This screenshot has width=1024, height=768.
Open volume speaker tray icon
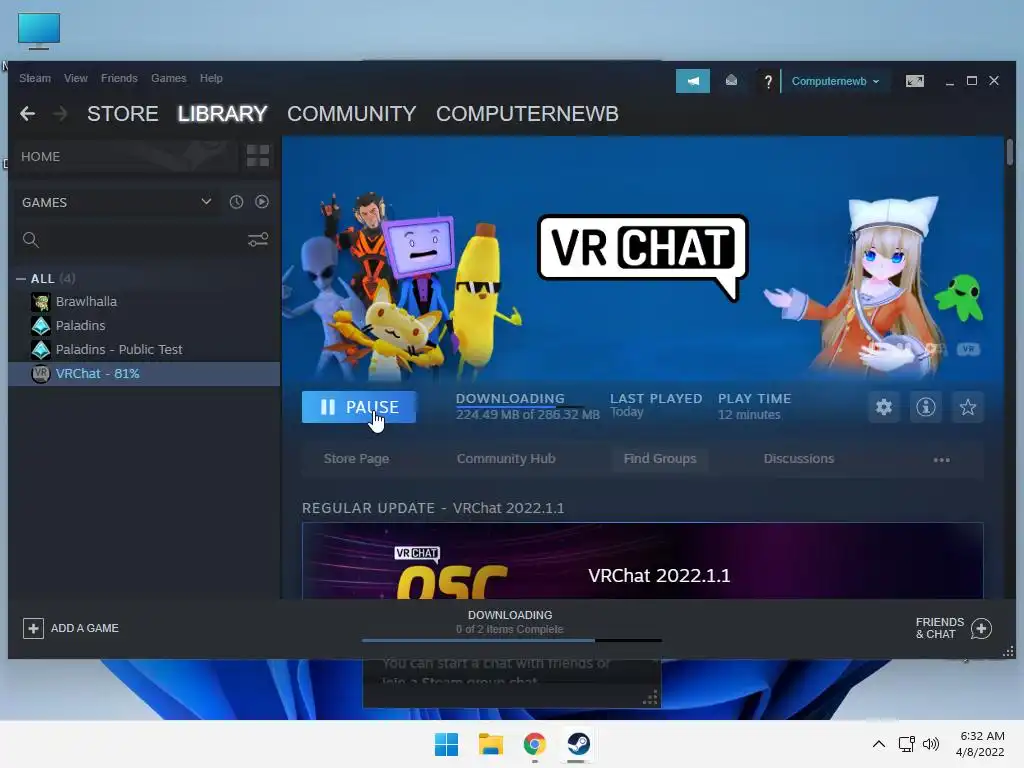[931, 744]
